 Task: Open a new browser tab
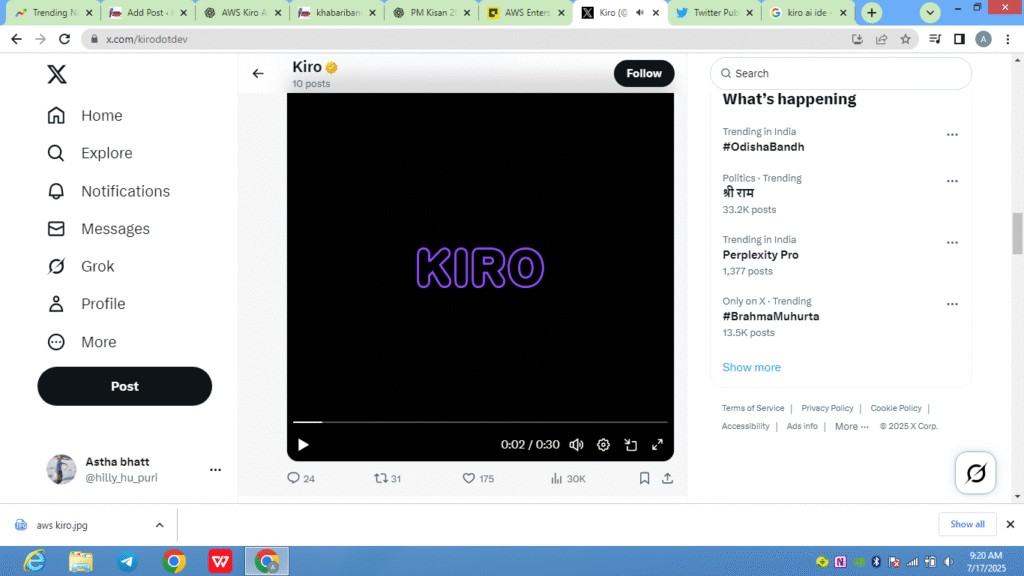(871, 12)
